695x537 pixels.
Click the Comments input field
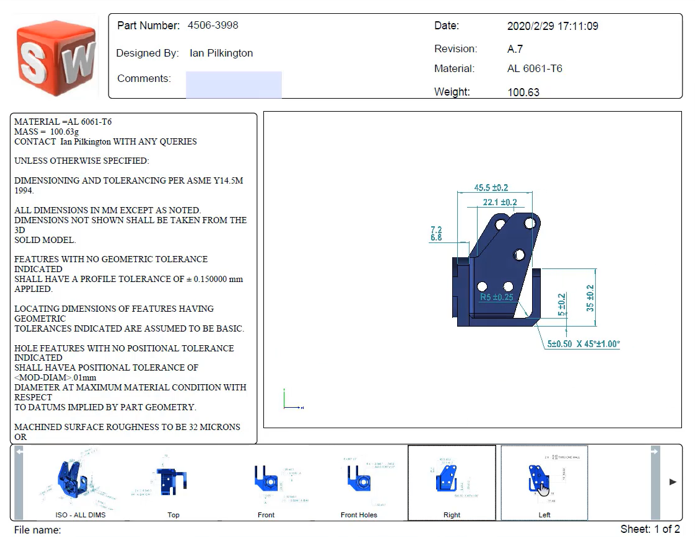click(234, 84)
